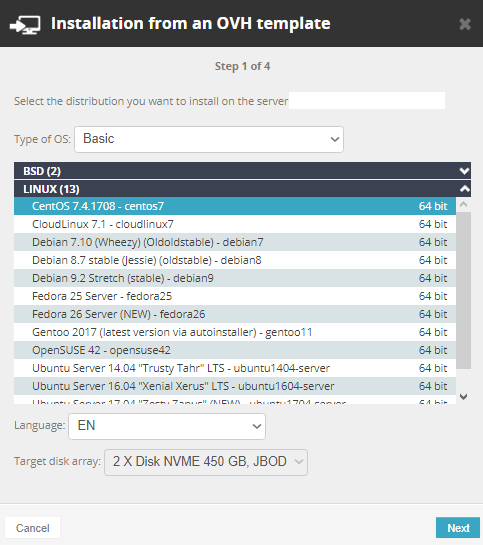Choose Debian 7.10 (Wheezy) - debian7
Screen dimensions: 483x545
click(235, 242)
